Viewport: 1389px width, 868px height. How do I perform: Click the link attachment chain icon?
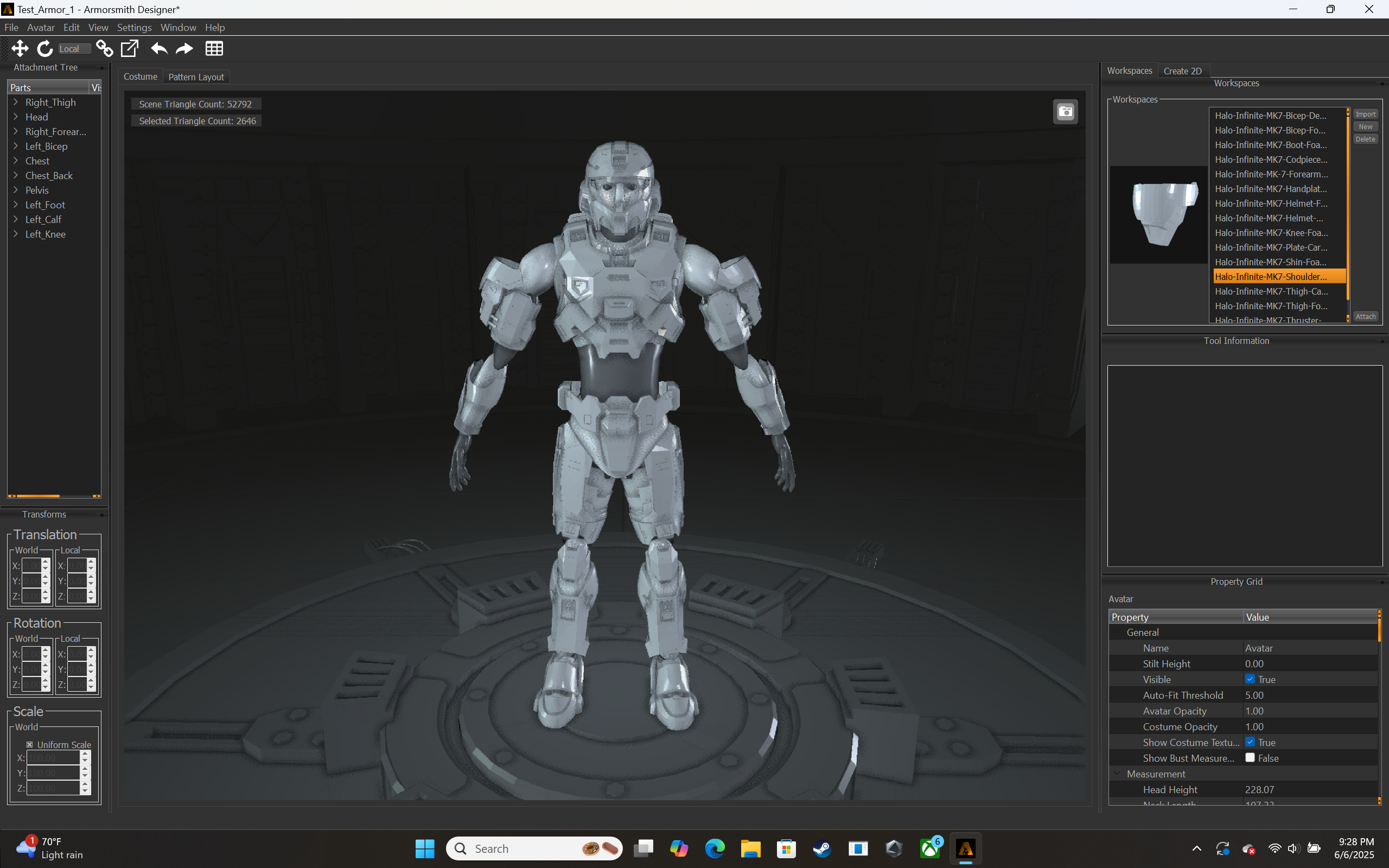pyautogui.click(x=105, y=49)
